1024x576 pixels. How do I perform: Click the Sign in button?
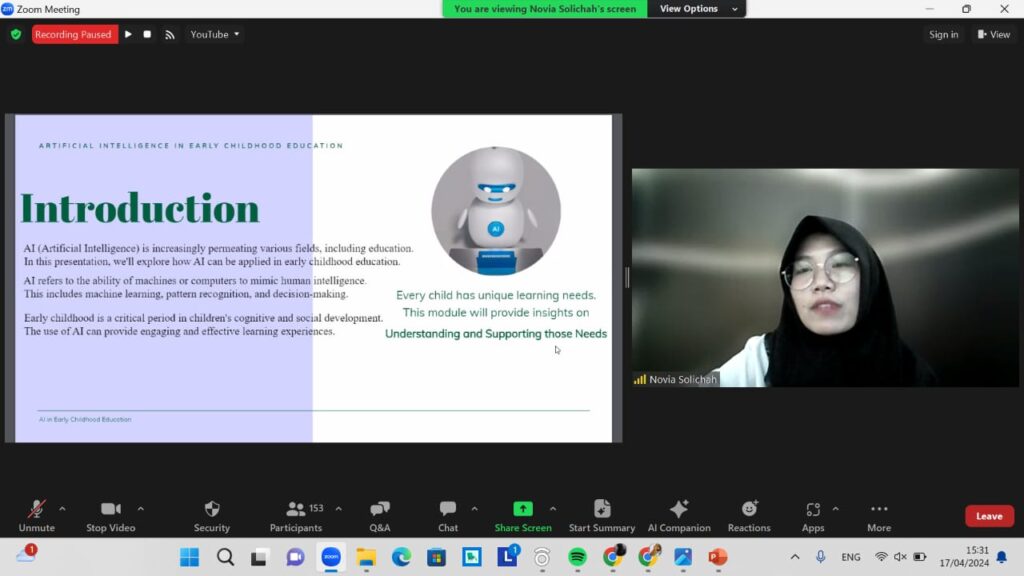coord(943,34)
